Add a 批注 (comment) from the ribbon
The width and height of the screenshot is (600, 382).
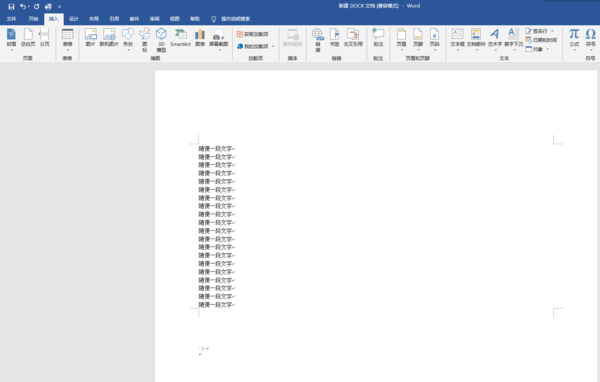coord(378,38)
